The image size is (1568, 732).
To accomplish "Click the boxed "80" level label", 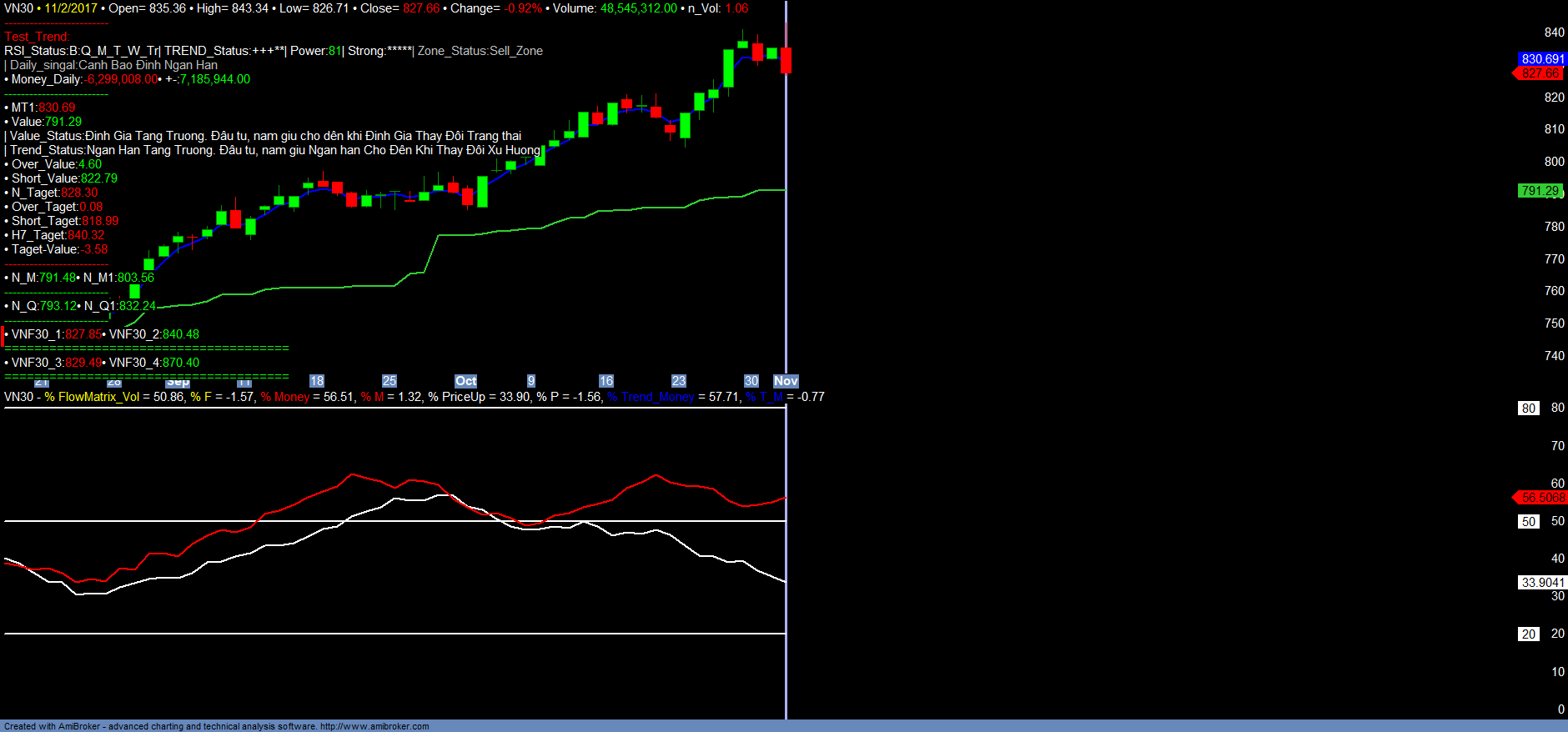I will [x=1528, y=409].
